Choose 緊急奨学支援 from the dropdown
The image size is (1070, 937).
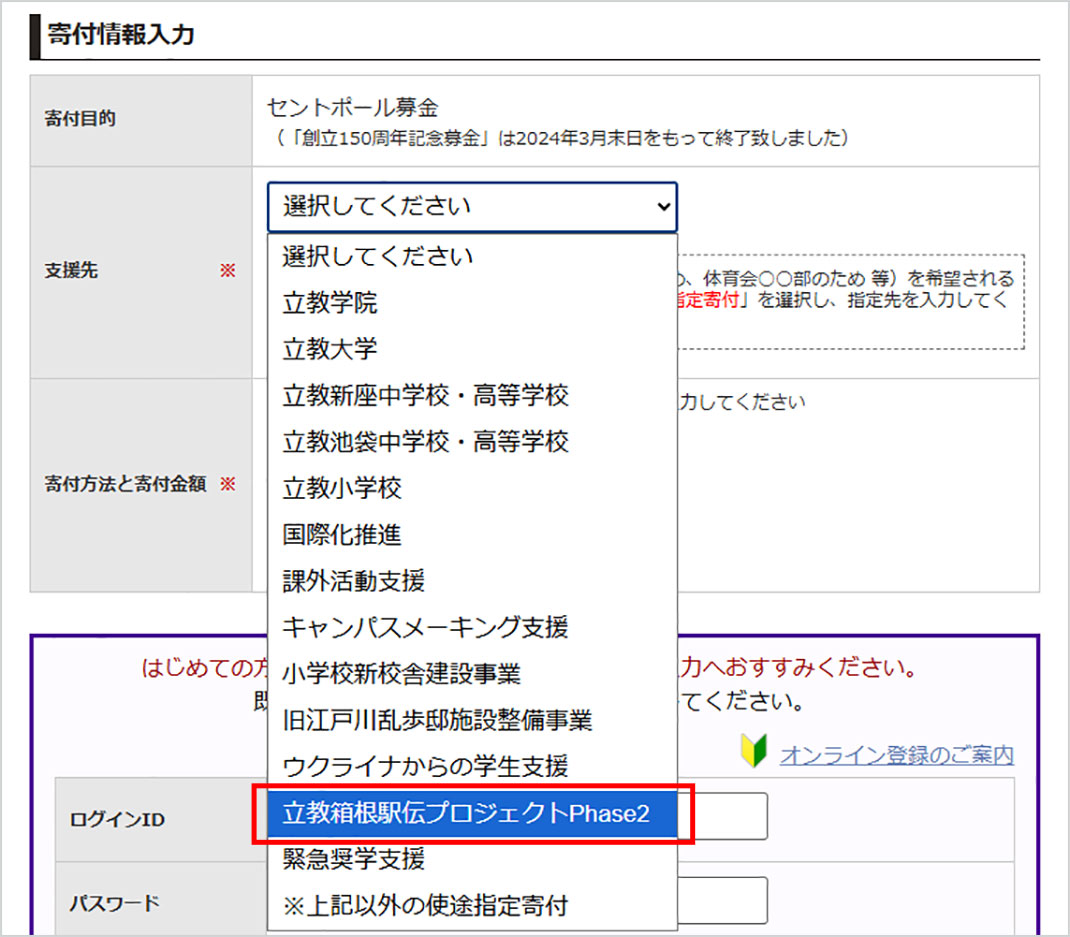(x=354, y=859)
